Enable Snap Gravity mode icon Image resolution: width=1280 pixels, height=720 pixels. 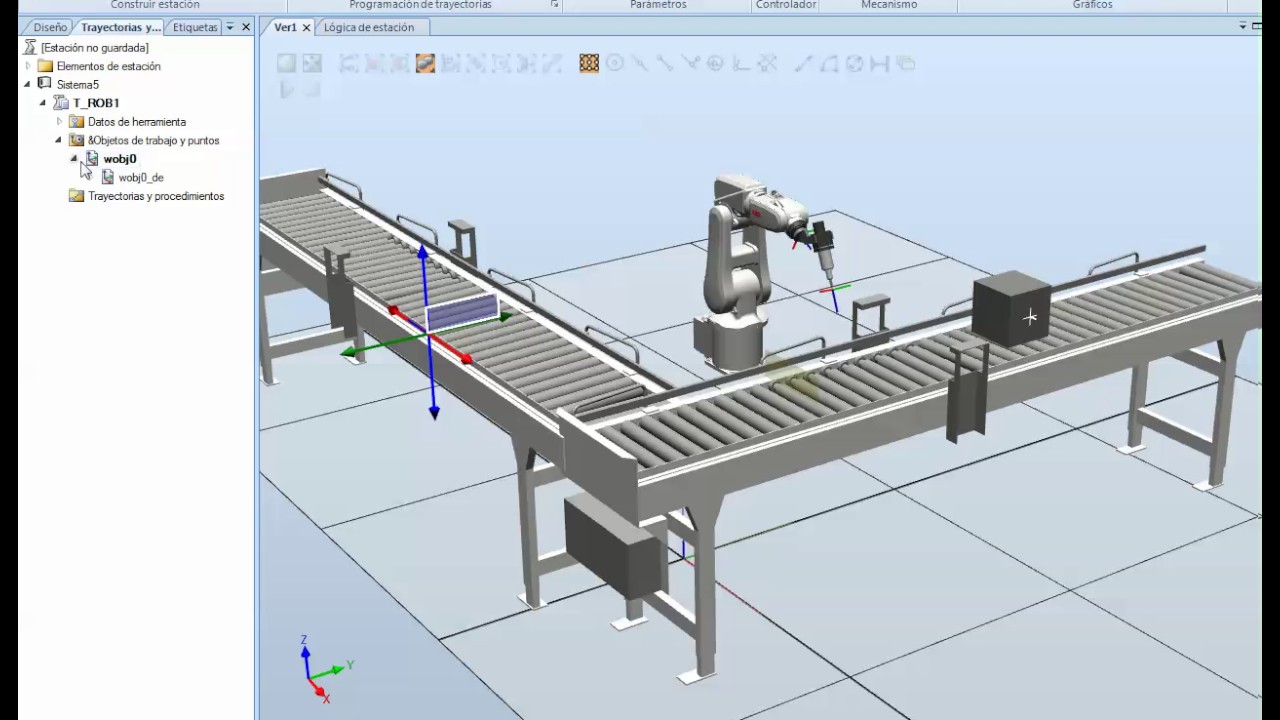(715, 64)
